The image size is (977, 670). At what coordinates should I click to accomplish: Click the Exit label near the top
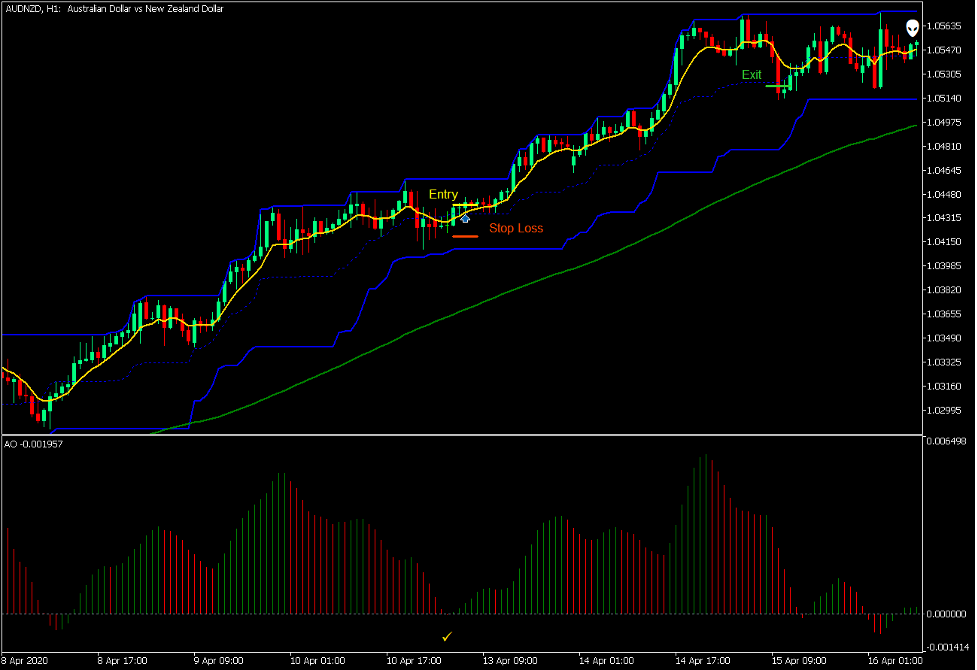[750, 74]
